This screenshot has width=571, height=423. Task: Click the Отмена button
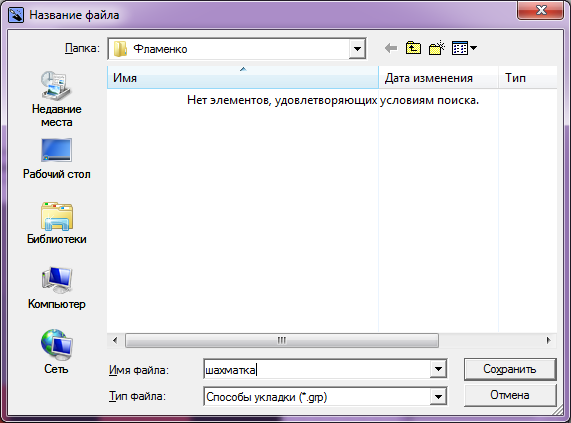point(510,395)
